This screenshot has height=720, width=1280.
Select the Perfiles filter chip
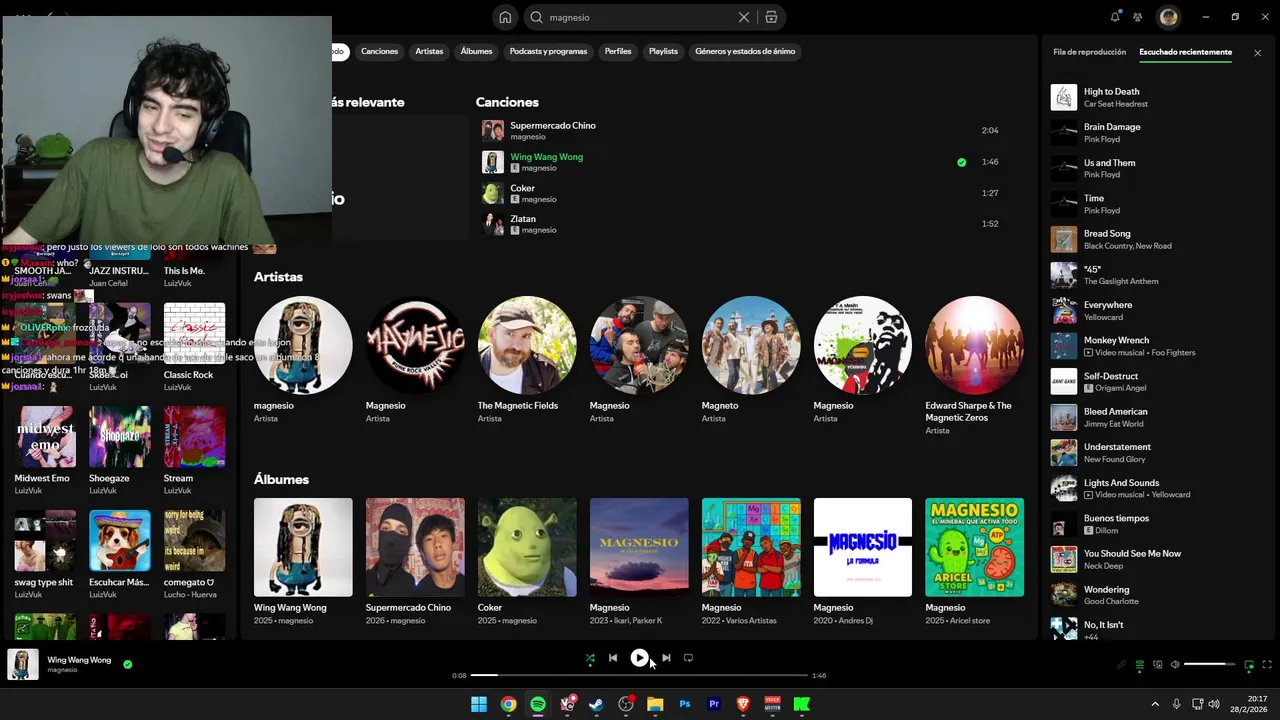(618, 51)
